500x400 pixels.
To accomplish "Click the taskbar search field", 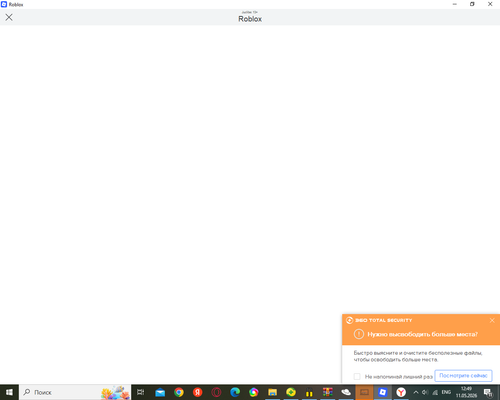I will tap(75, 392).
